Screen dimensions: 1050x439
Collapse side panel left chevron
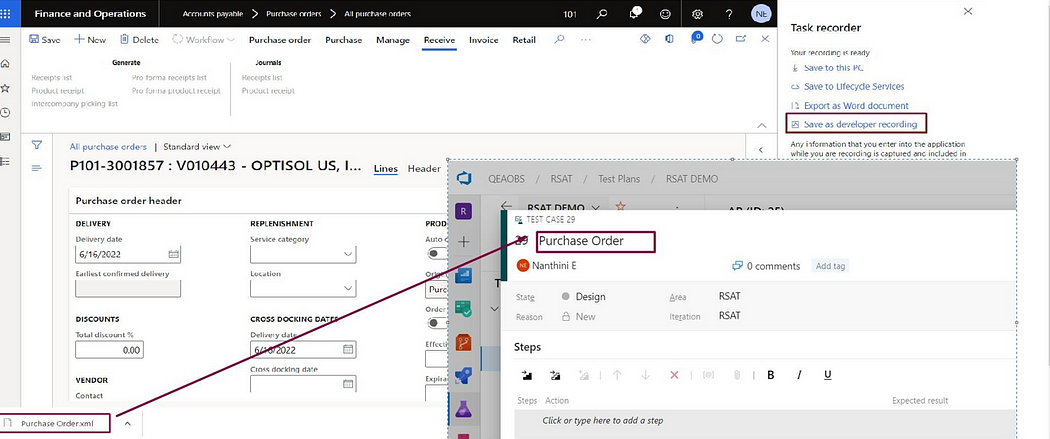(x=761, y=150)
